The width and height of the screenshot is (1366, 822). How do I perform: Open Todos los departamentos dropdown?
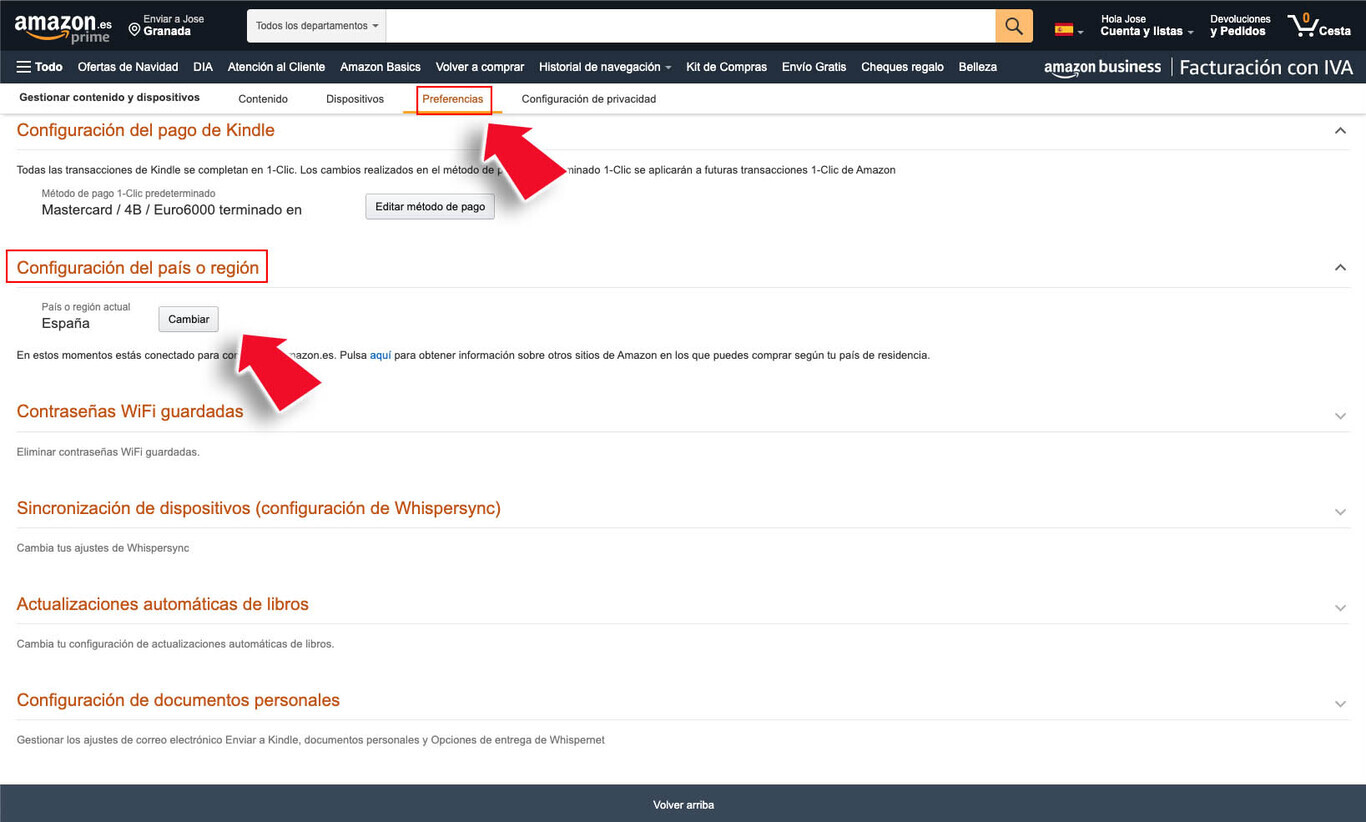click(316, 26)
